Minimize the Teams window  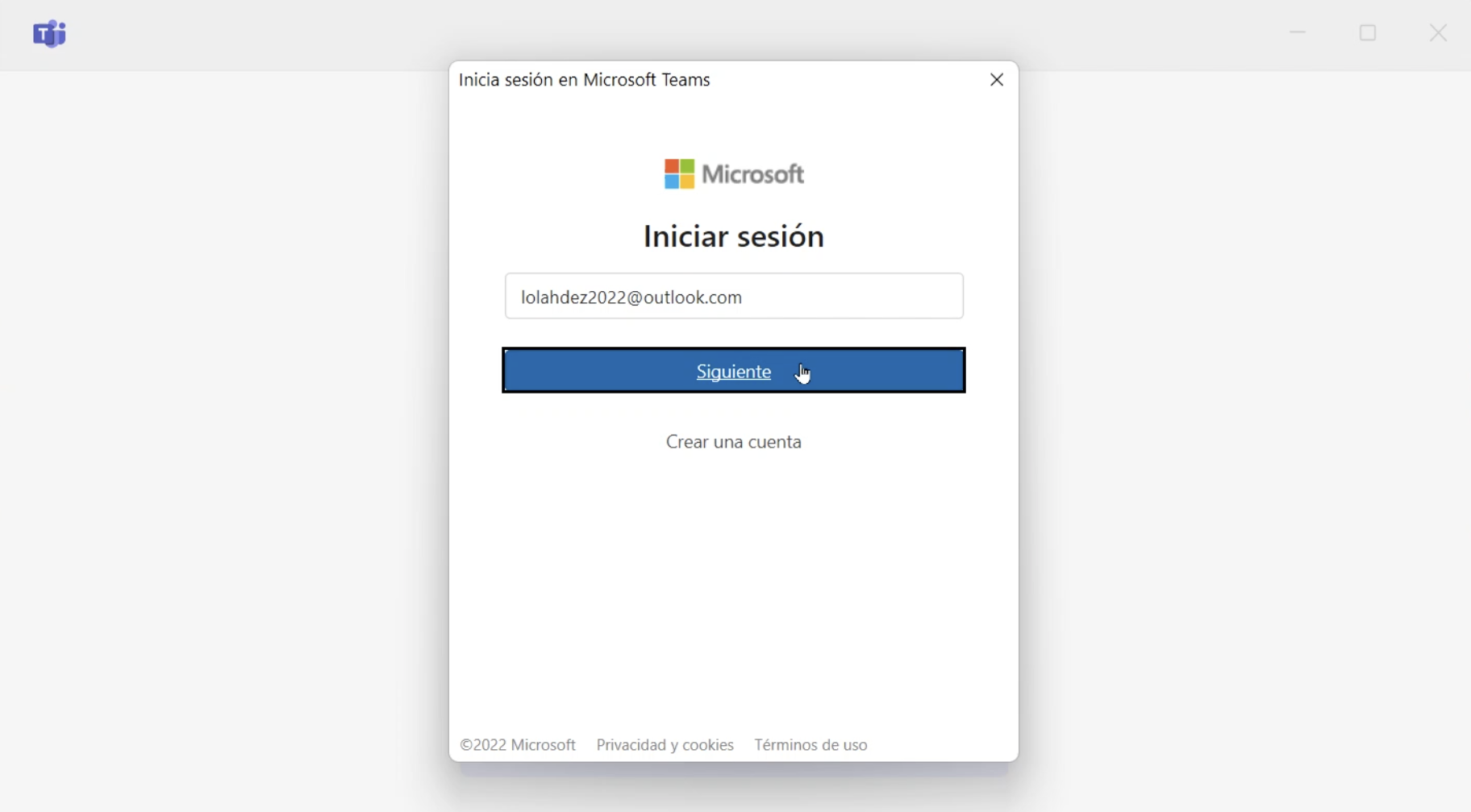tap(1298, 32)
